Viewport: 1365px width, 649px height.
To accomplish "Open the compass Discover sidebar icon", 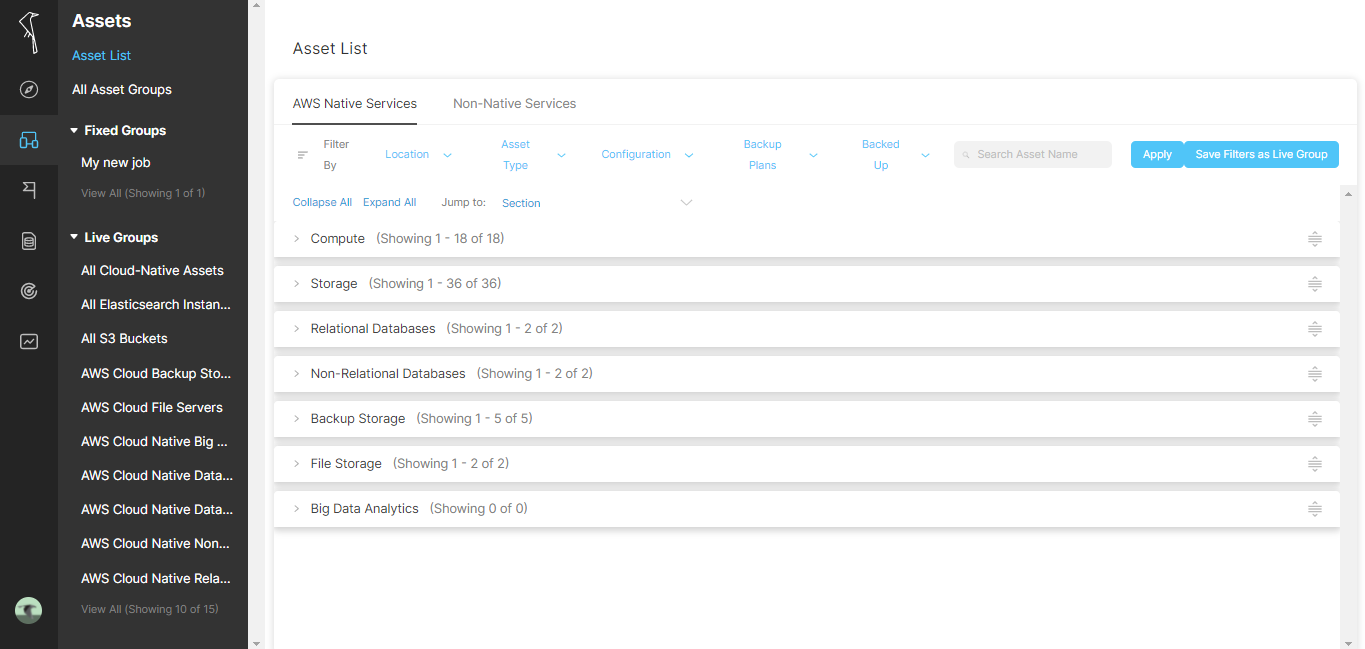I will pos(29,90).
